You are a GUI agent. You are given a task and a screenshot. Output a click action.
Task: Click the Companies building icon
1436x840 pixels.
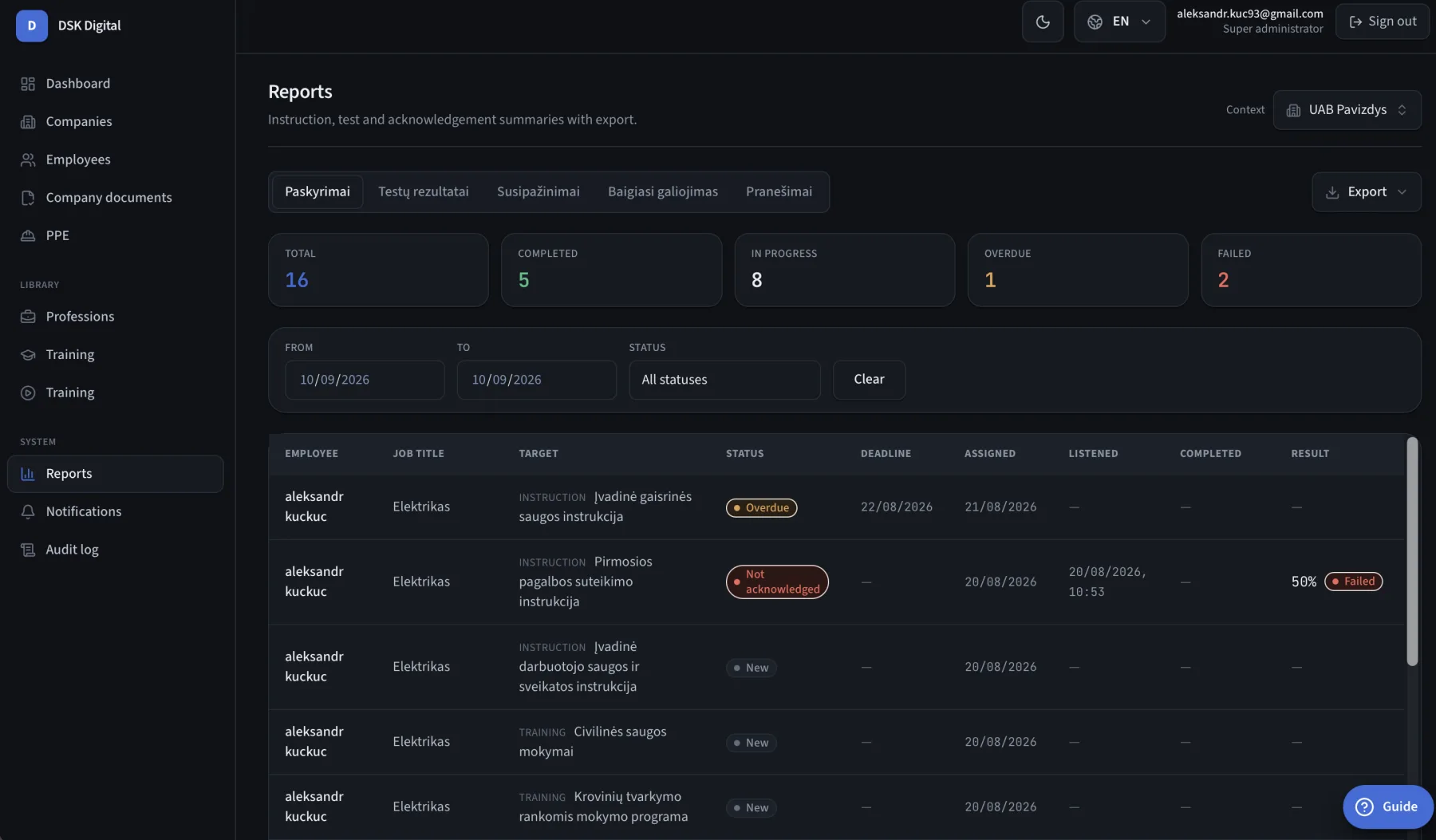click(x=28, y=121)
